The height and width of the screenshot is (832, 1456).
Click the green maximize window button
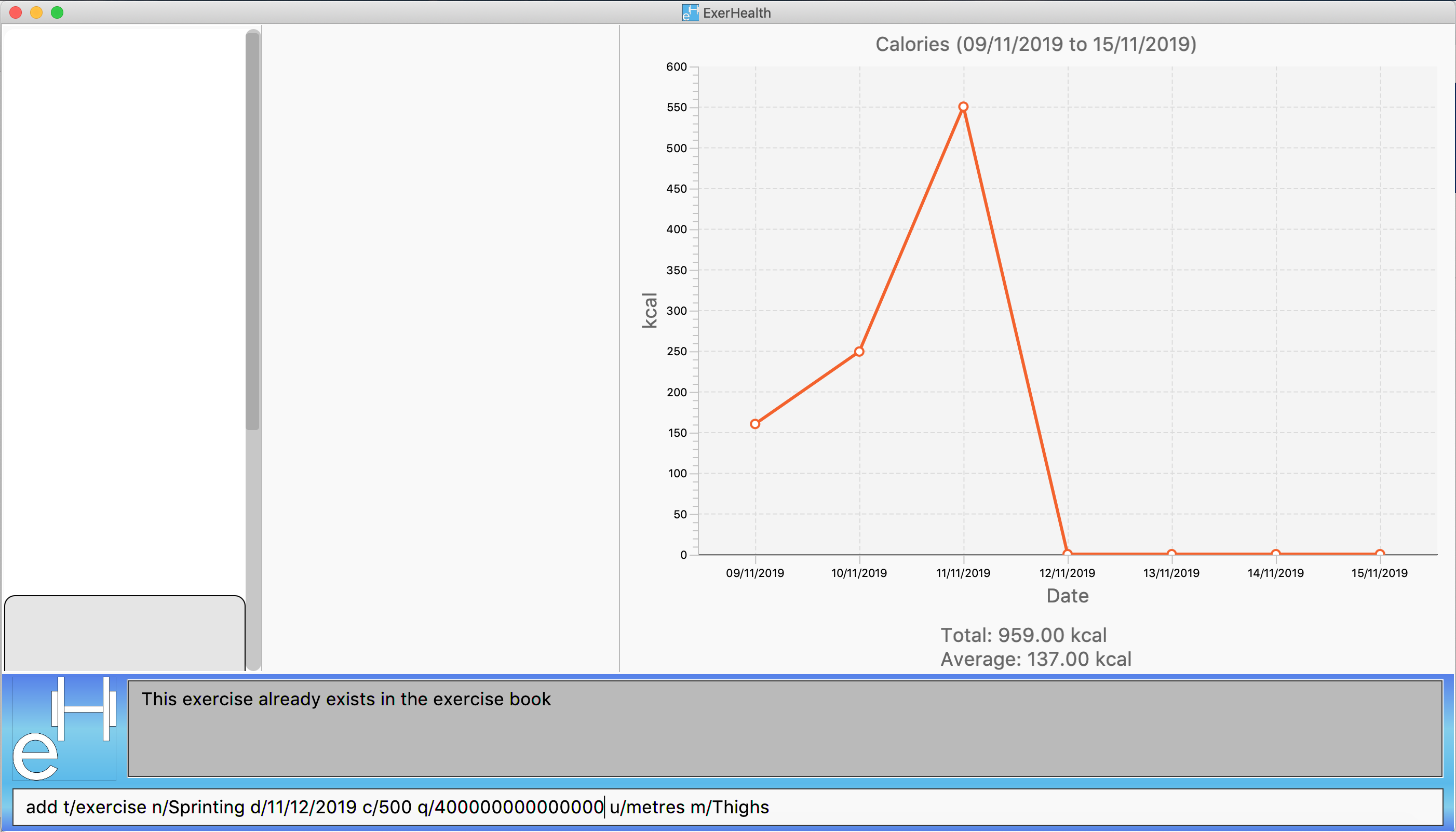tap(57, 12)
